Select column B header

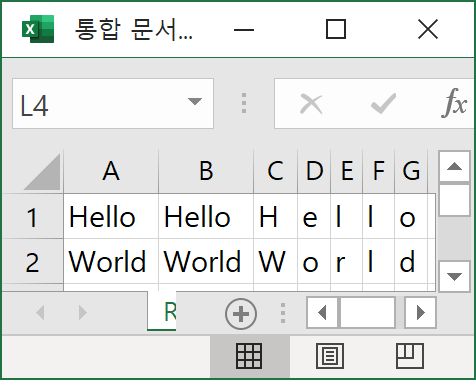[x=206, y=171]
